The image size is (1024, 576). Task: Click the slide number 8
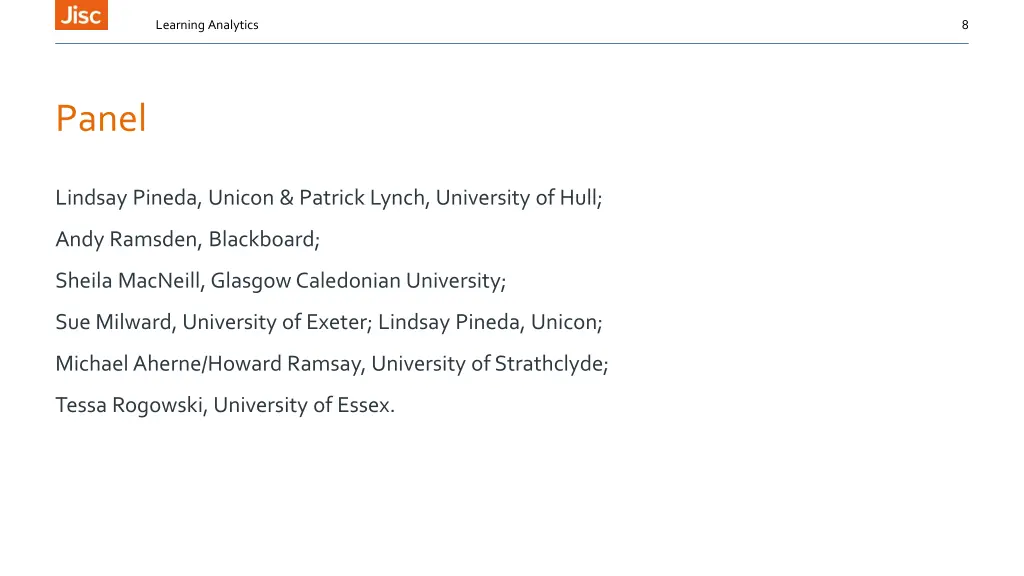click(x=965, y=25)
